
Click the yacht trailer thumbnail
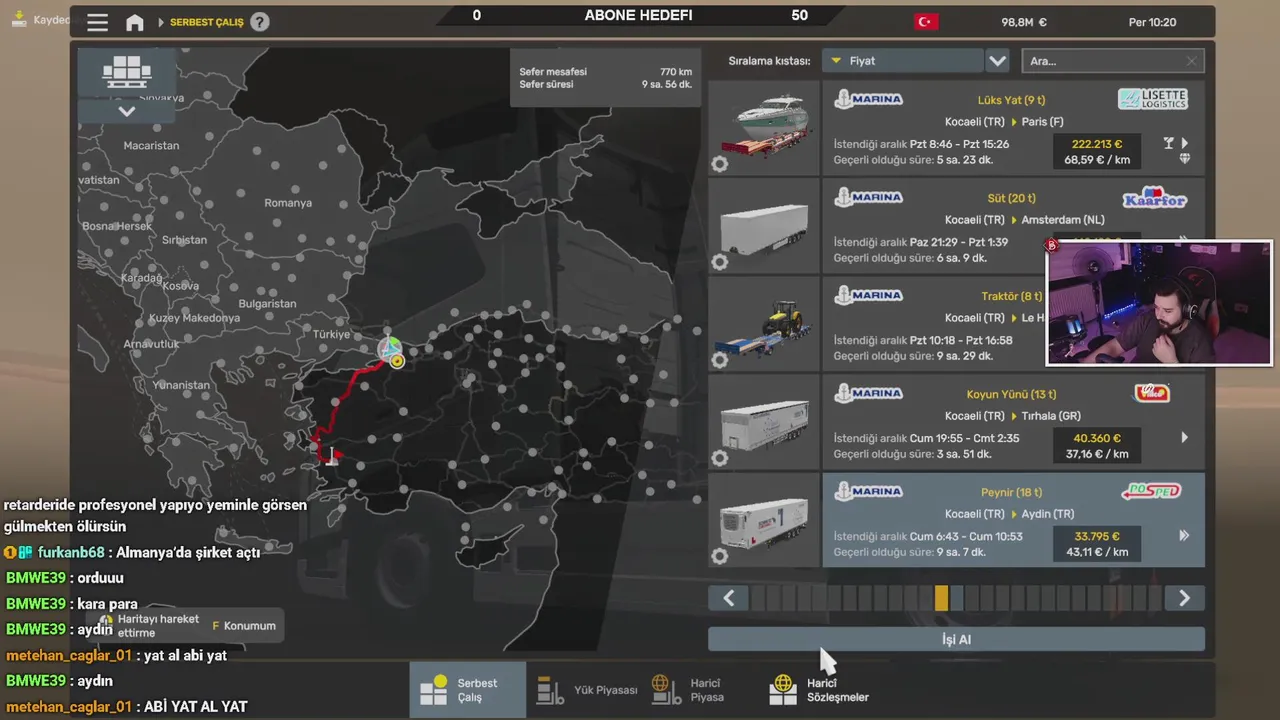click(764, 128)
